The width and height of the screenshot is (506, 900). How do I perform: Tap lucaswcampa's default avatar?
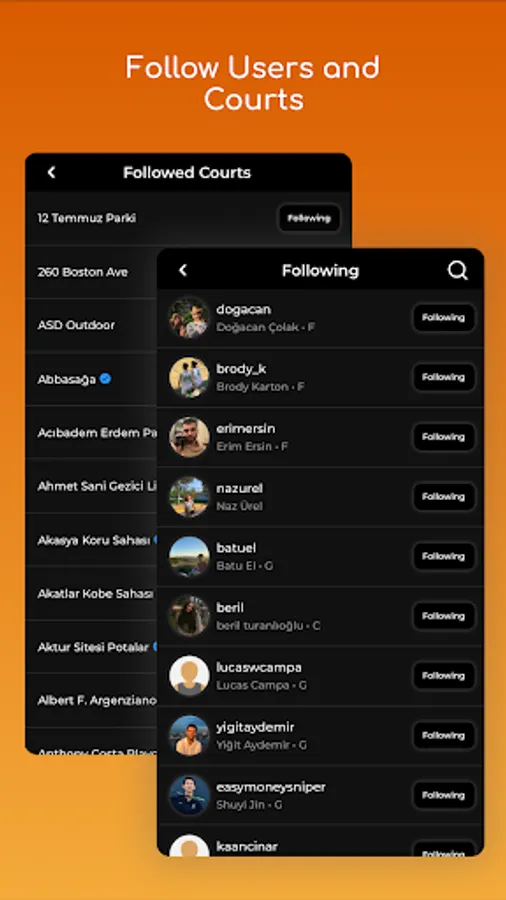click(189, 676)
